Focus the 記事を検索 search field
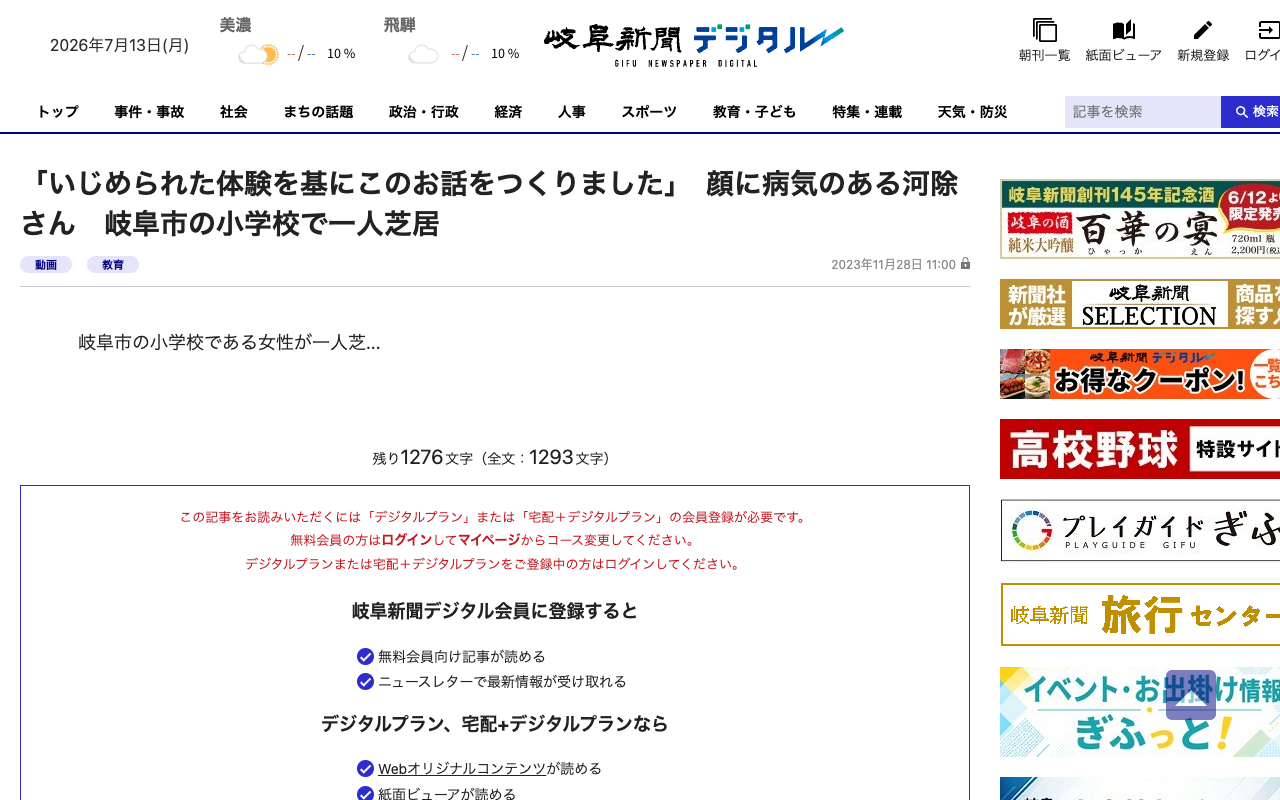1280x800 pixels. 1143,112
